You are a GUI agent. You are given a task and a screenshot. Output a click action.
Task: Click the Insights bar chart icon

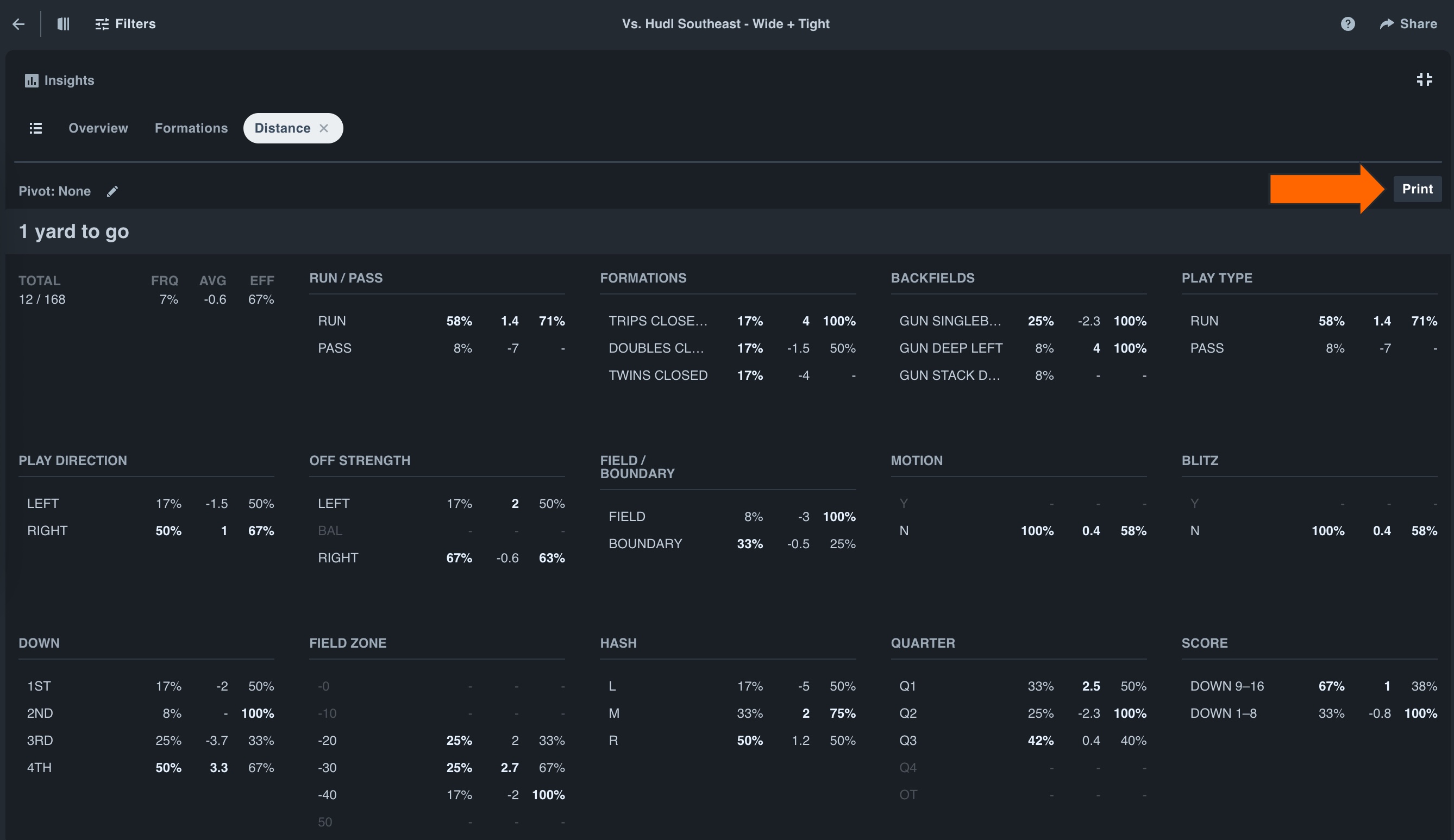click(x=32, y=80)
